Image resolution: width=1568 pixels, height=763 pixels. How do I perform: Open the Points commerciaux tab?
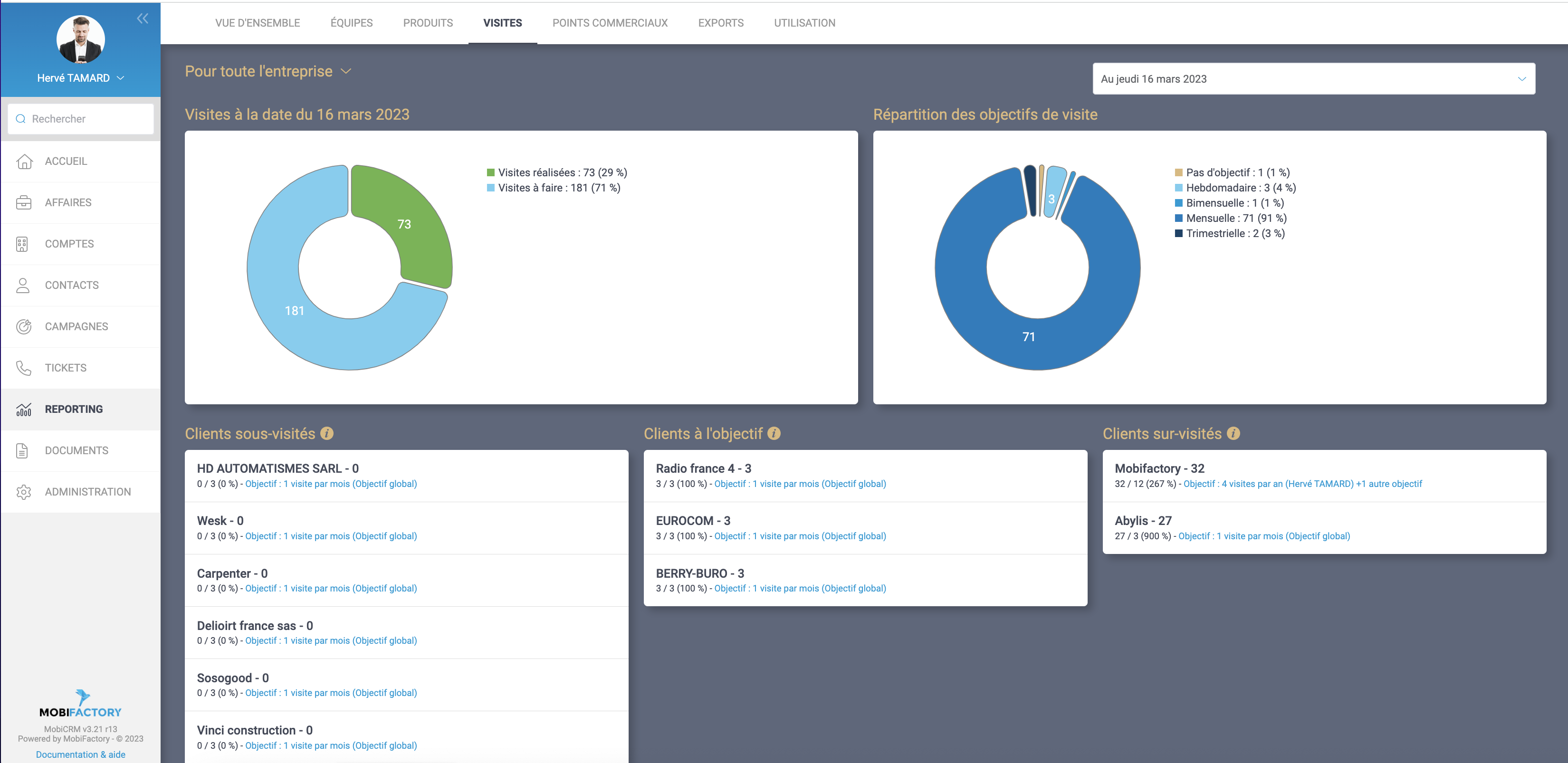(x=609, y=23)
